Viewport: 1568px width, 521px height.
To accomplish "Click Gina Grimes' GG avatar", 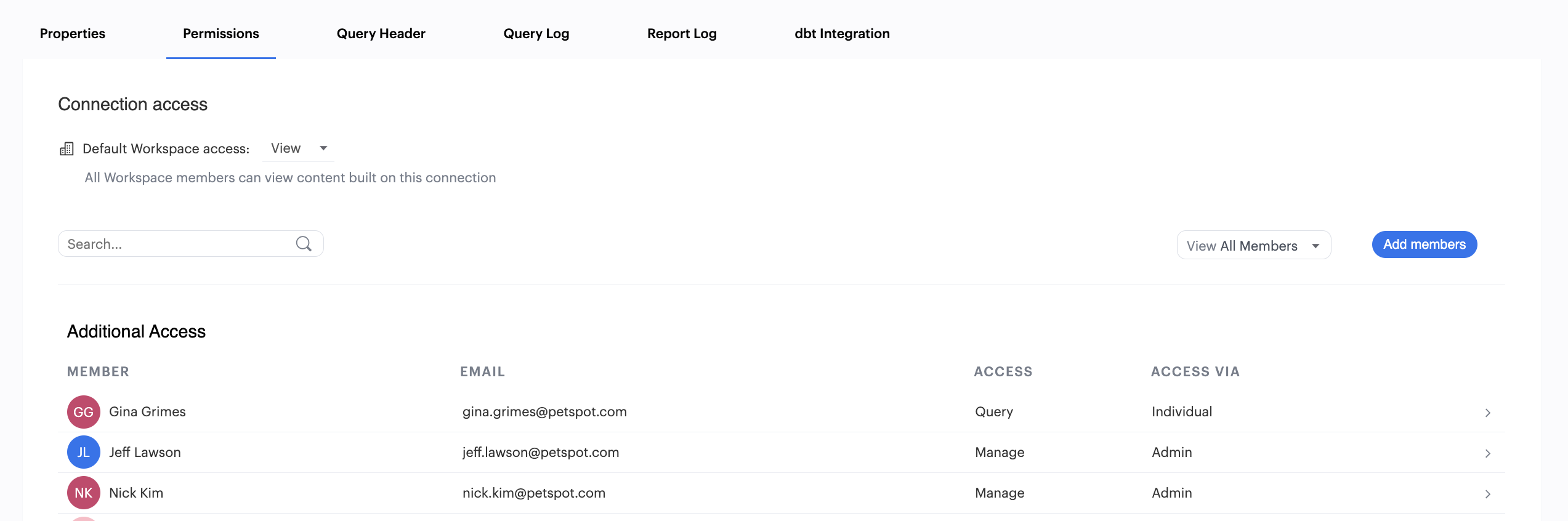I will click(x=84, y=412).
